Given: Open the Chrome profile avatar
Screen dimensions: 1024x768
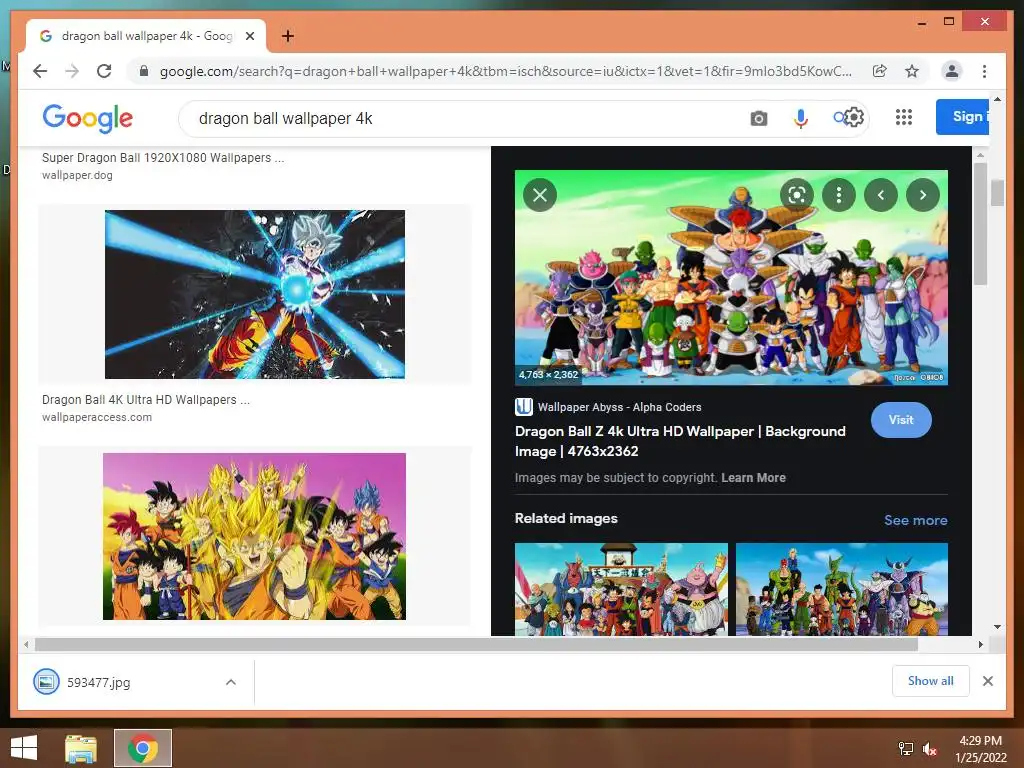Looking at the screenshot, I should [x=952, y=71].
